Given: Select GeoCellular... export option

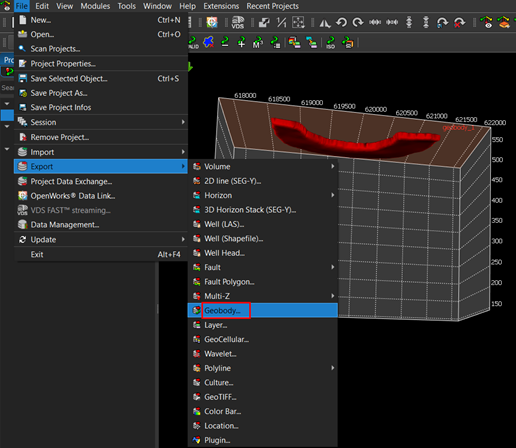Looking at the screenshot, I should point(263,339).
